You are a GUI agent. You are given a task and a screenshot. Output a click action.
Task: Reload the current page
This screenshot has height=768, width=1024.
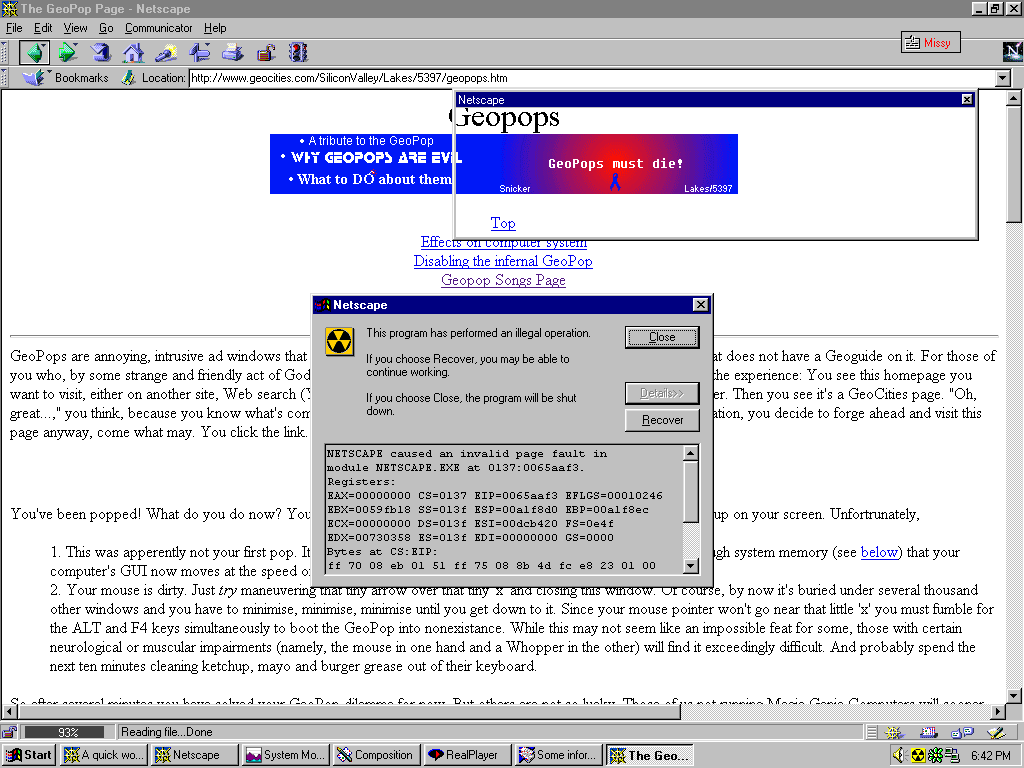point(101,52)
